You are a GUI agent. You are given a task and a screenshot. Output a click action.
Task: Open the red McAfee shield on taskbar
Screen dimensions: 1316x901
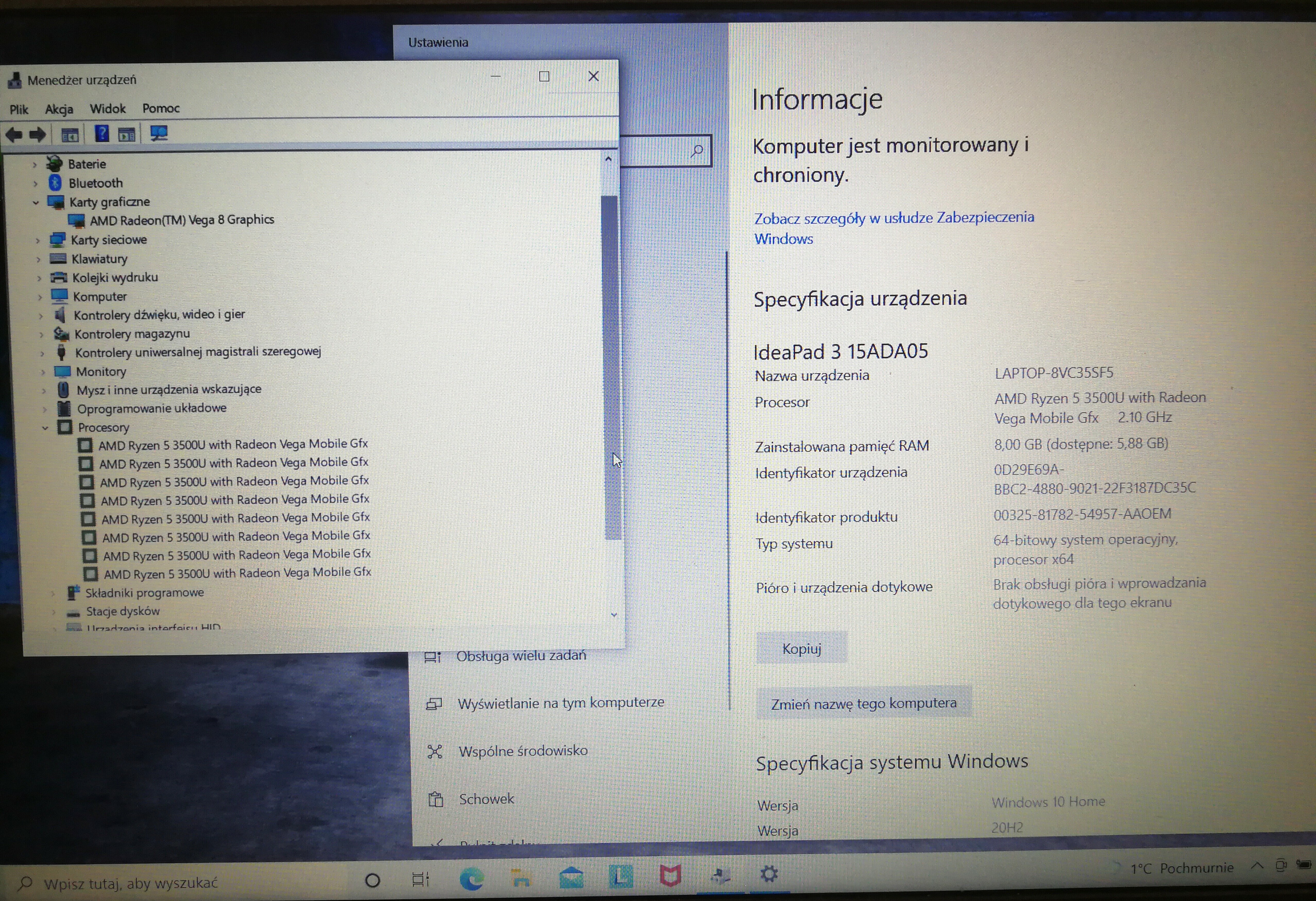[x=670, y=876]
